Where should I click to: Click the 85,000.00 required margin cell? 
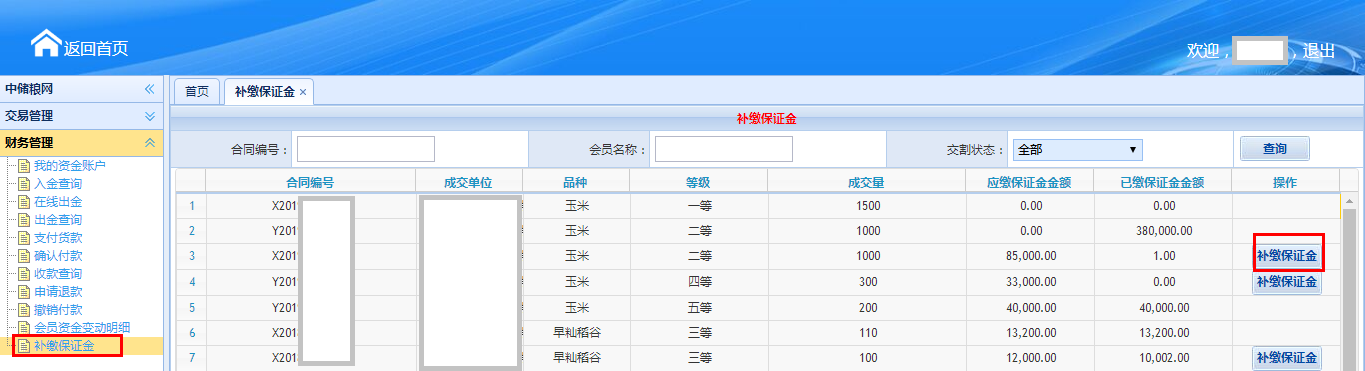[1030, 256]
